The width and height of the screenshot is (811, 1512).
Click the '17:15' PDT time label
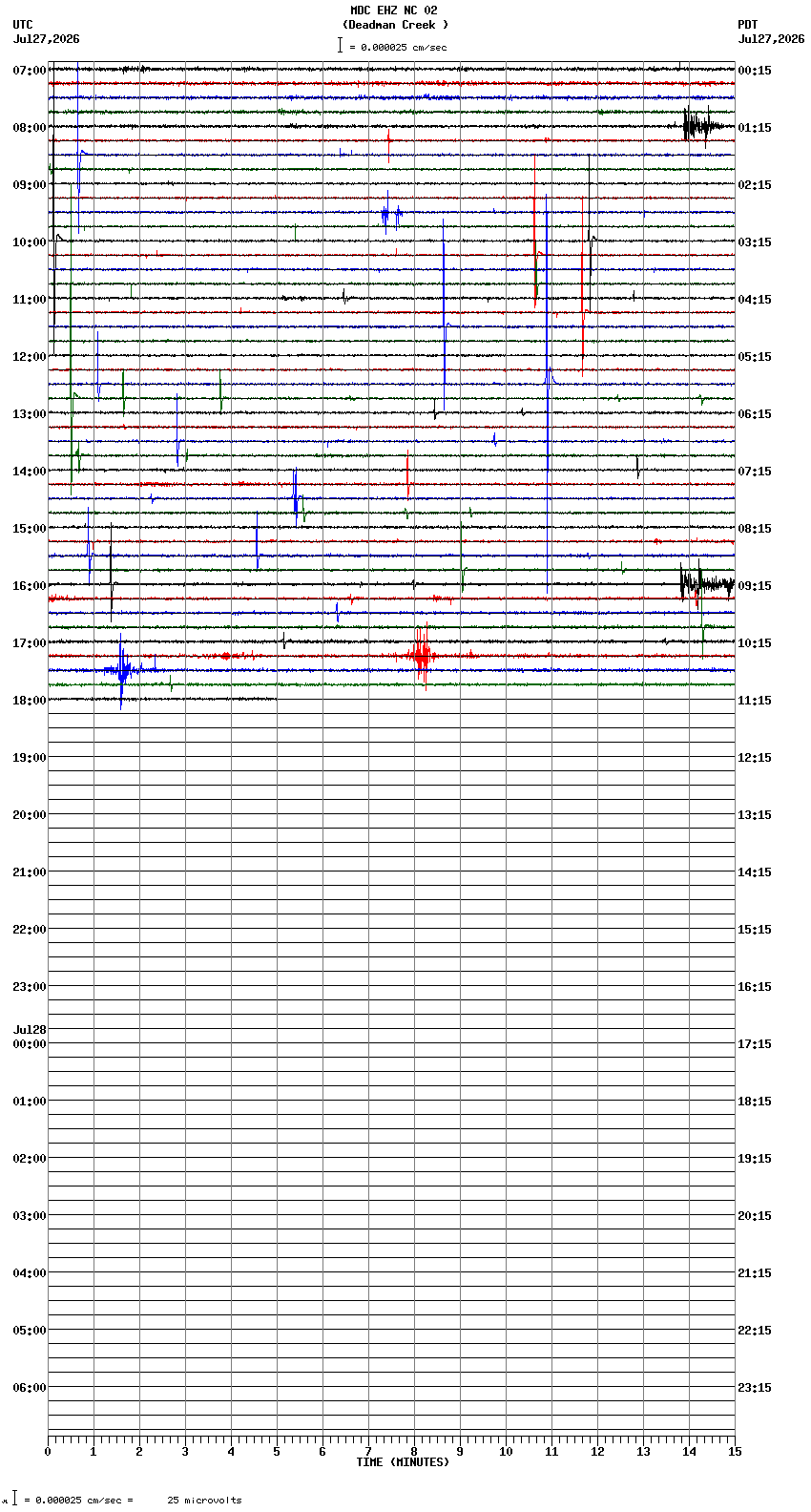(755, 1044)
